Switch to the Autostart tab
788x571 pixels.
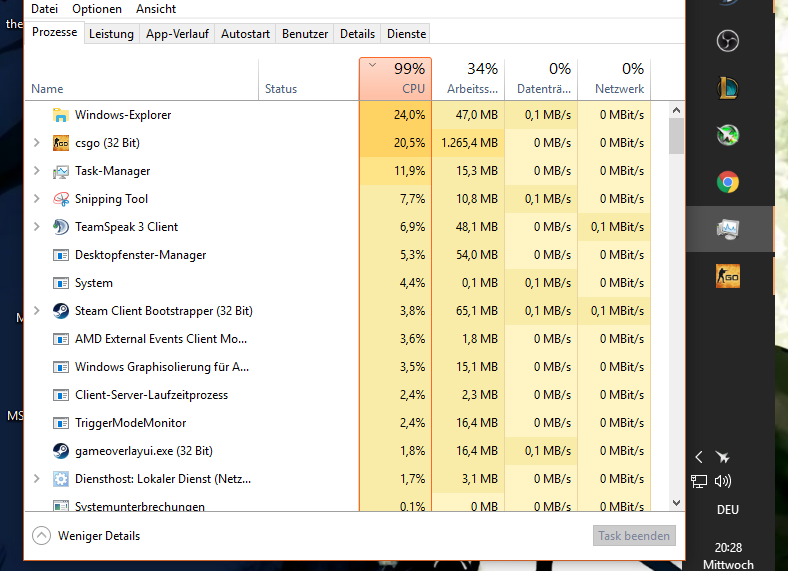coord(245,34)
